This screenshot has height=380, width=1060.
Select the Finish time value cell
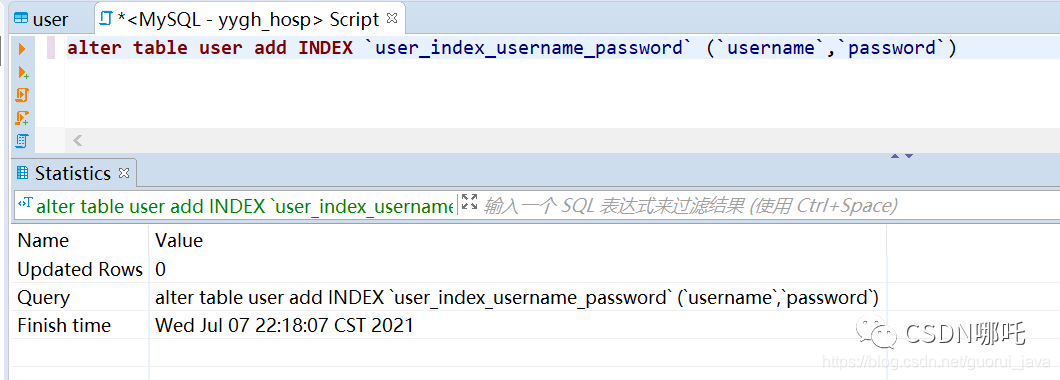pyautogui.click(x=284, y=325)
